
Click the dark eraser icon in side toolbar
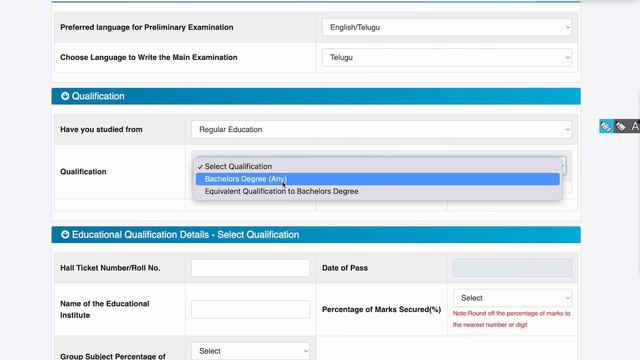click(x=621, y=127)
